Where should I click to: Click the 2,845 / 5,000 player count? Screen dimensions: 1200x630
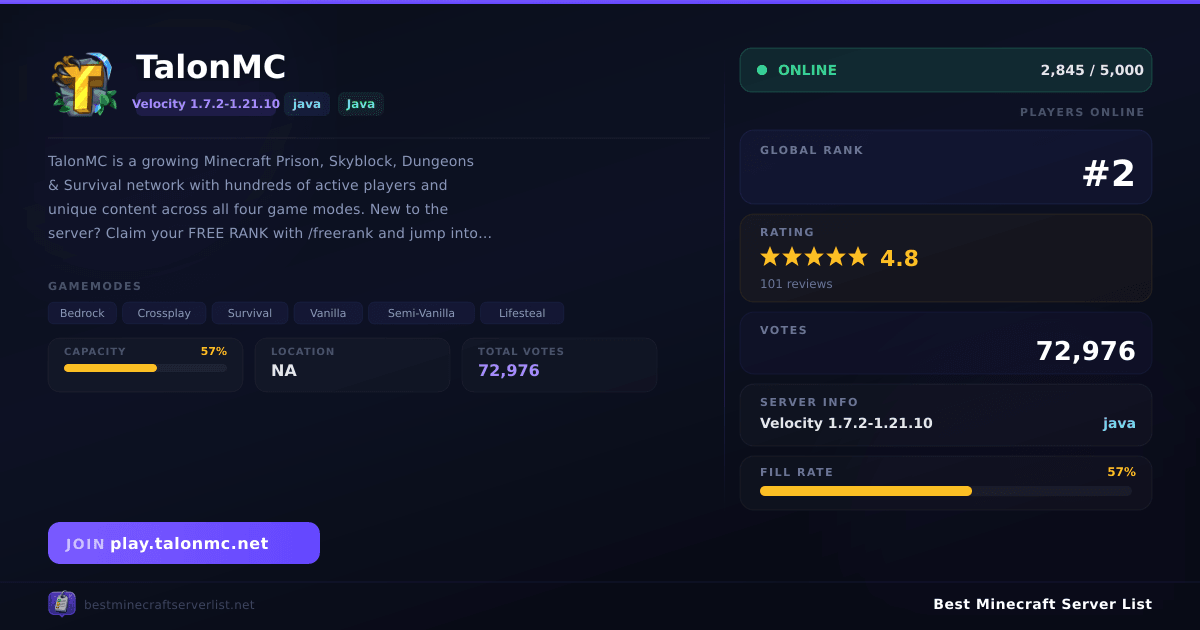pos(1092,70)
